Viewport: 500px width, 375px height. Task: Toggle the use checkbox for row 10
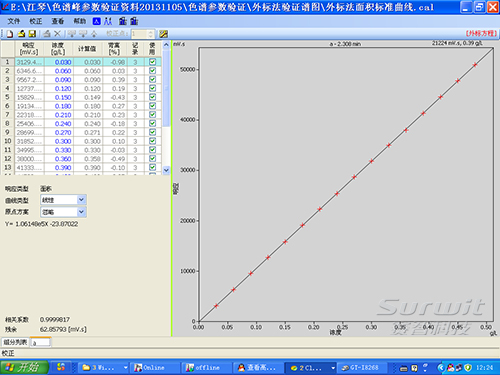152,141
